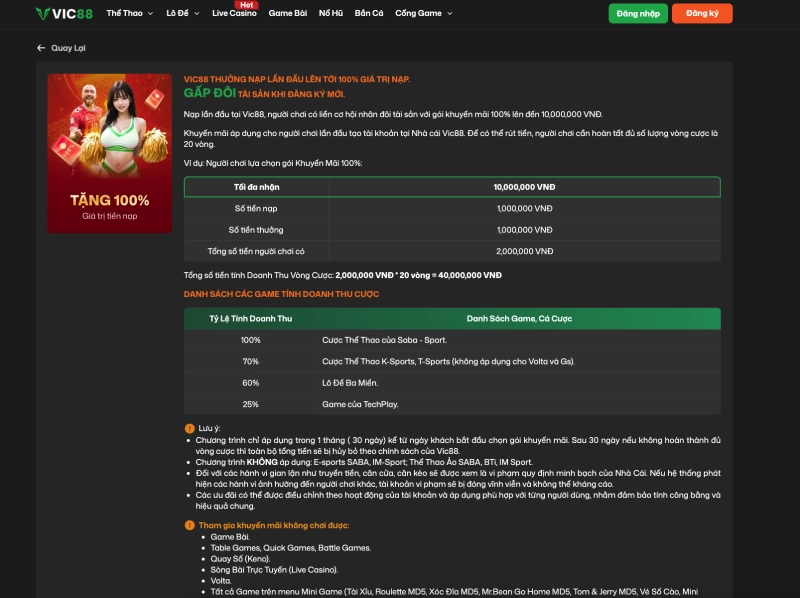Click the Quay Số (Keno) list item
This screenshot has width=800, height=598.
pos(240,559)
